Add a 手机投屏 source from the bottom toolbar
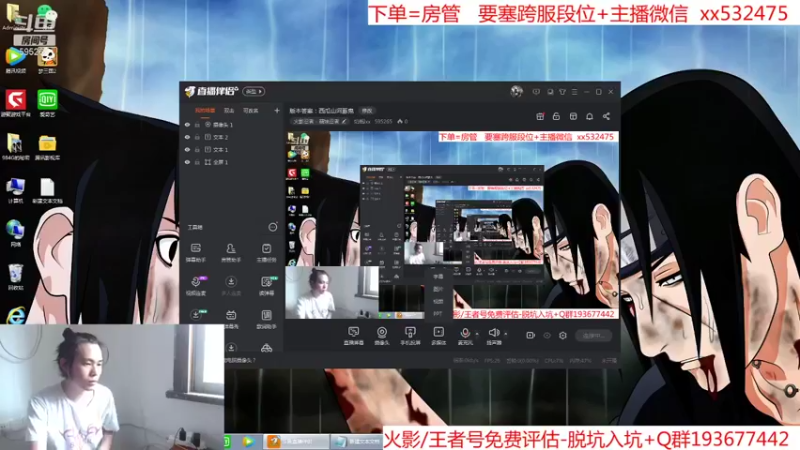 pos(410,336)
